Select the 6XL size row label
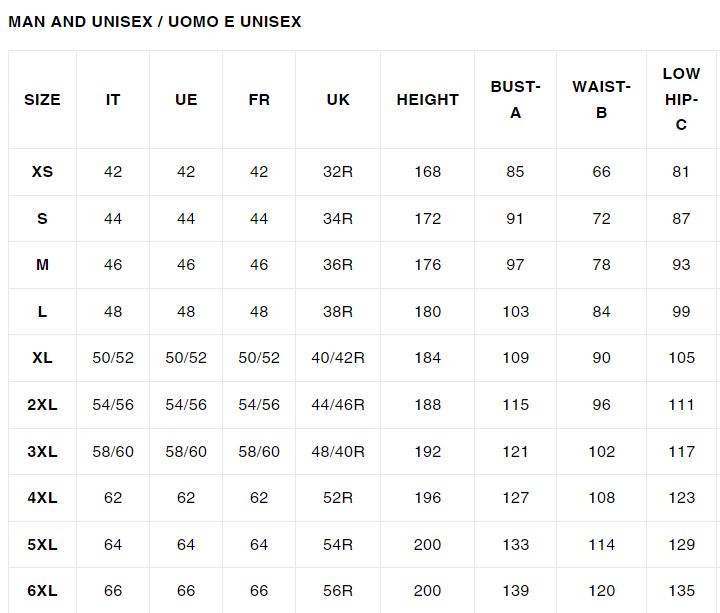This screenshot has width=720, height=613. pos(42,591)
